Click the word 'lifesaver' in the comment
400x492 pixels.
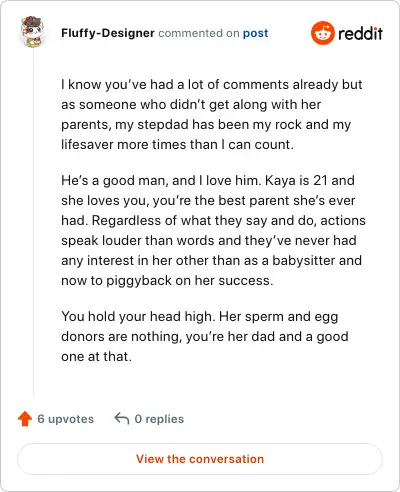point(87,144)
